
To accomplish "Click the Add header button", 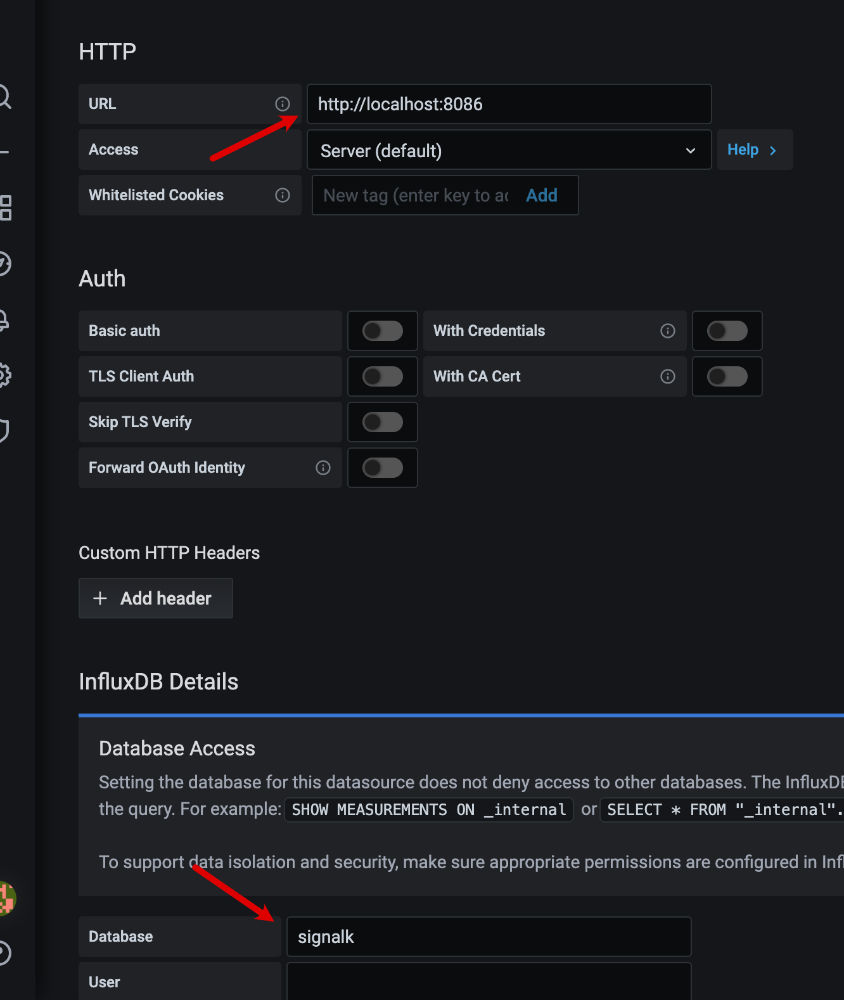I will [x=155, y=598].
